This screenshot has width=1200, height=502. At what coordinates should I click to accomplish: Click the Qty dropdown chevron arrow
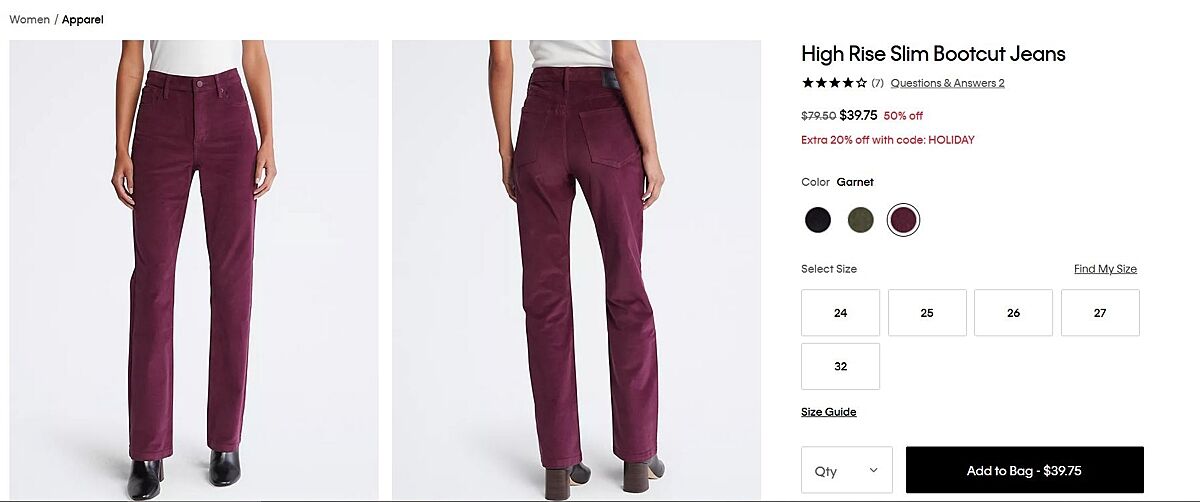pyautogui.click(x=873, y=470)
